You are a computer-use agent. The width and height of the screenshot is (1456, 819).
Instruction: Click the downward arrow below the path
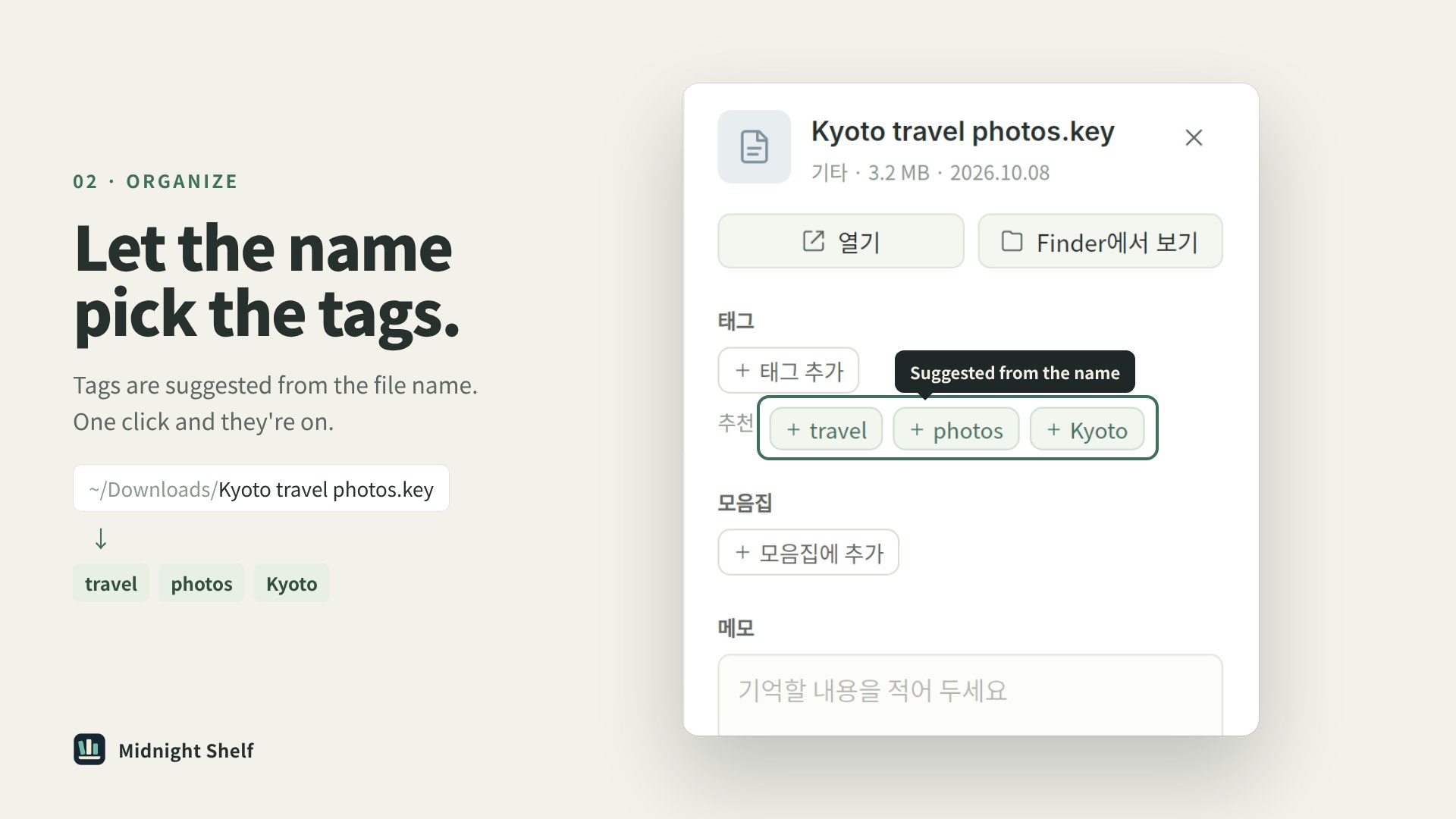(x=101, y=538)
